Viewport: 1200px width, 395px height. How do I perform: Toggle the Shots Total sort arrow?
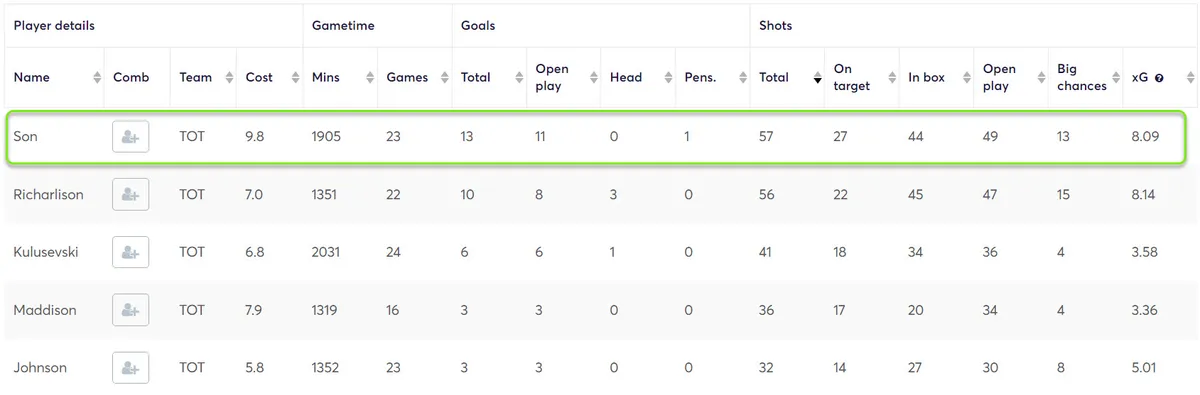[x=817, y=79]
